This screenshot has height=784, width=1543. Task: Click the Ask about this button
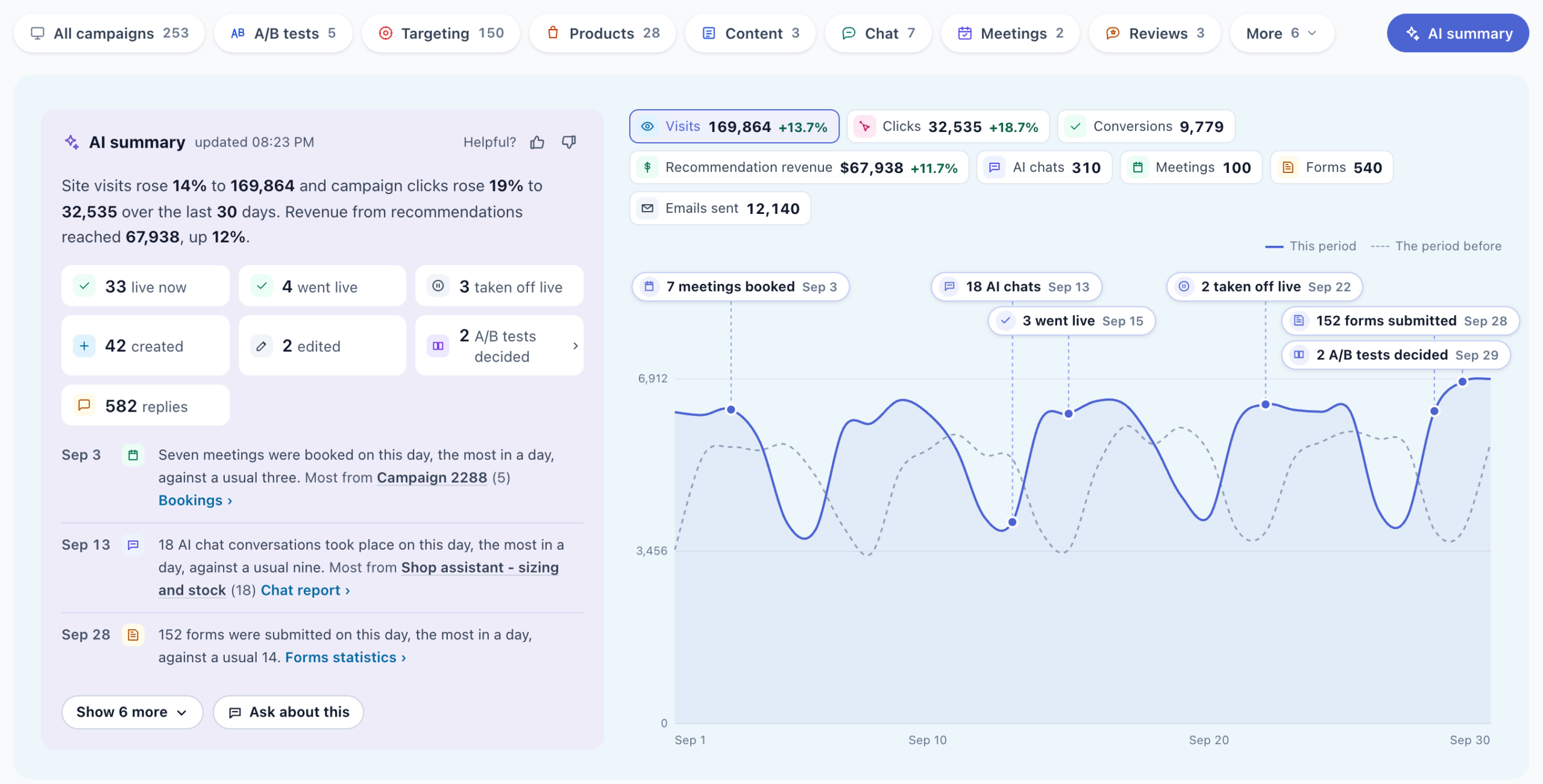pos(289,712)
